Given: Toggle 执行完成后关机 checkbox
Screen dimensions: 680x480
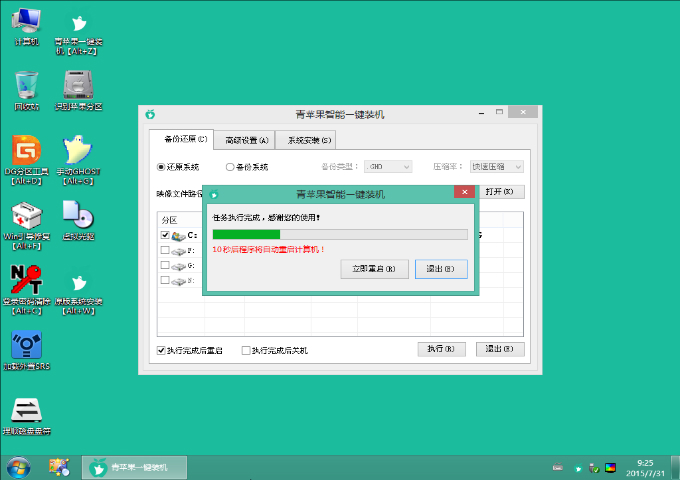Looking at the screenshot, I should [x=246, y=350].
